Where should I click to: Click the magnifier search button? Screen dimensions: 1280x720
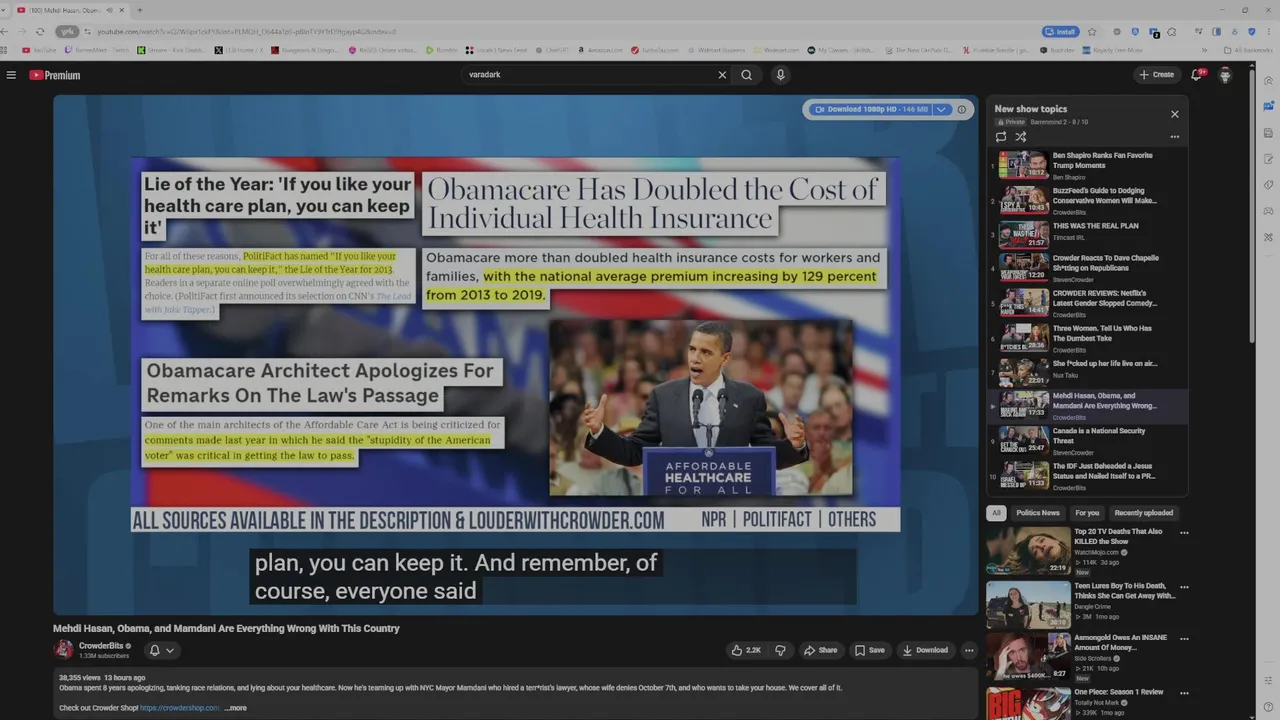(x=746, y=75)
